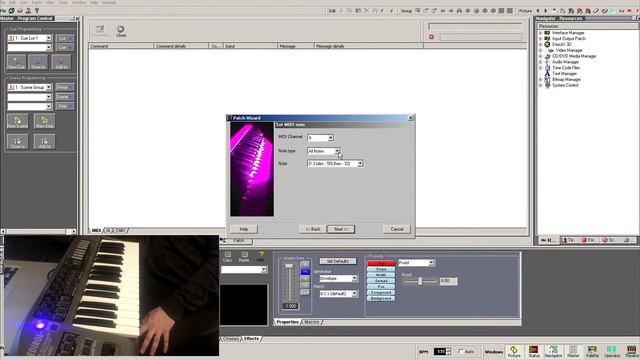Click Add to under Cue Programming
The image size is (640, 360).
coord(62,62)
